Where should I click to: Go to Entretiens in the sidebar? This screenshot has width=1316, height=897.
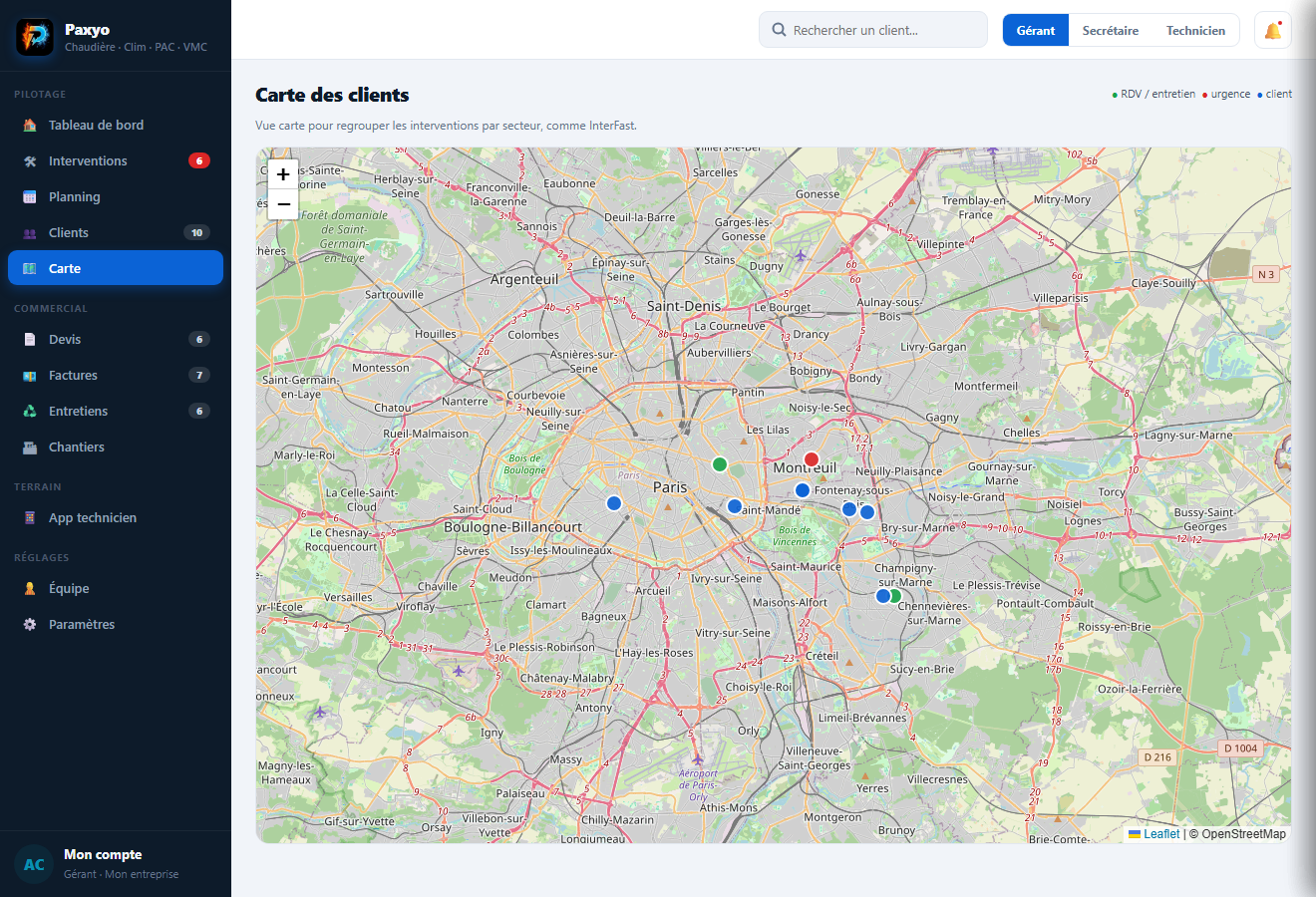[x=116, y=411]
